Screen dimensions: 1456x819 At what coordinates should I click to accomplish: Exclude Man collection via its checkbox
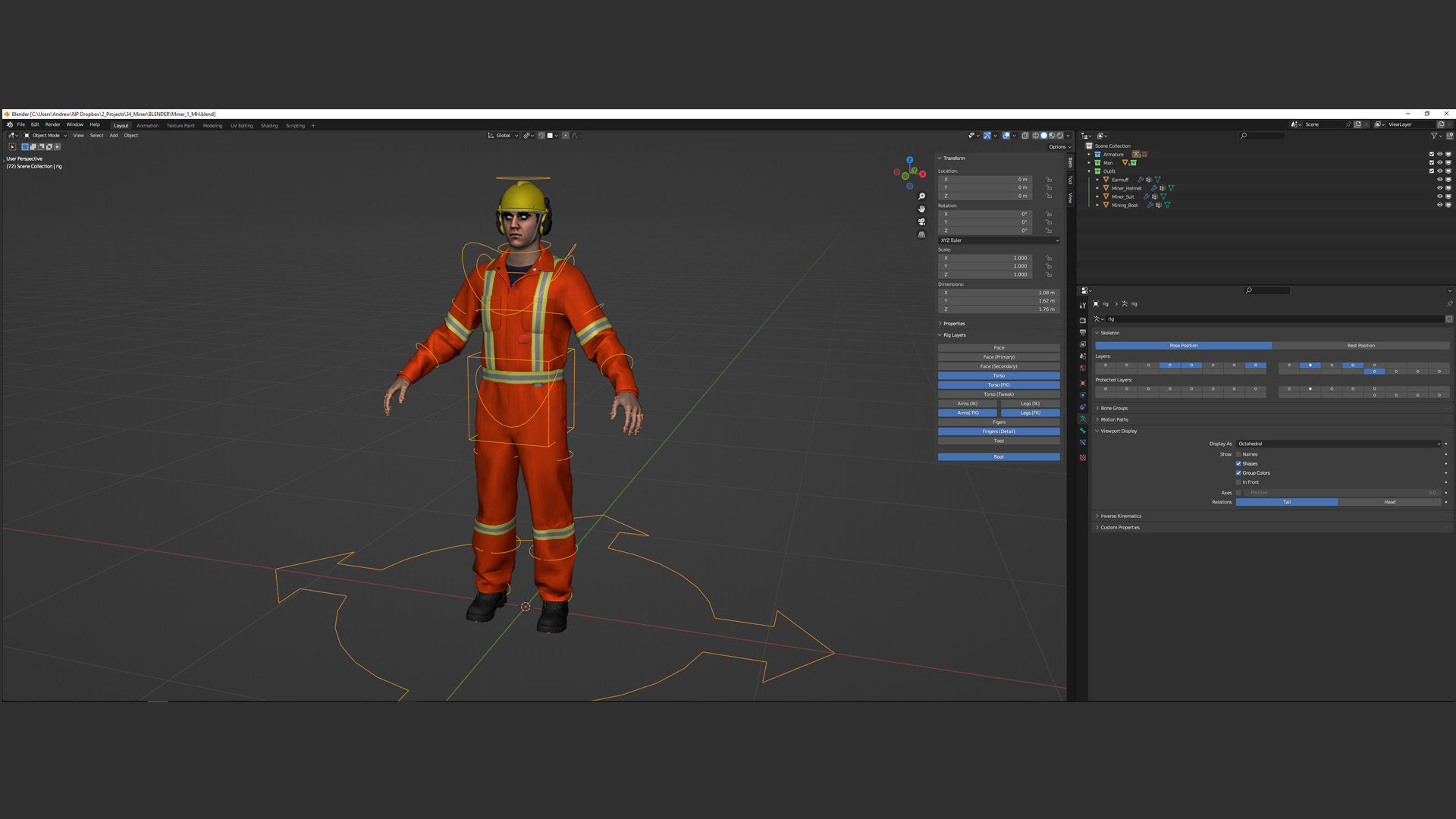(1431, 162)
